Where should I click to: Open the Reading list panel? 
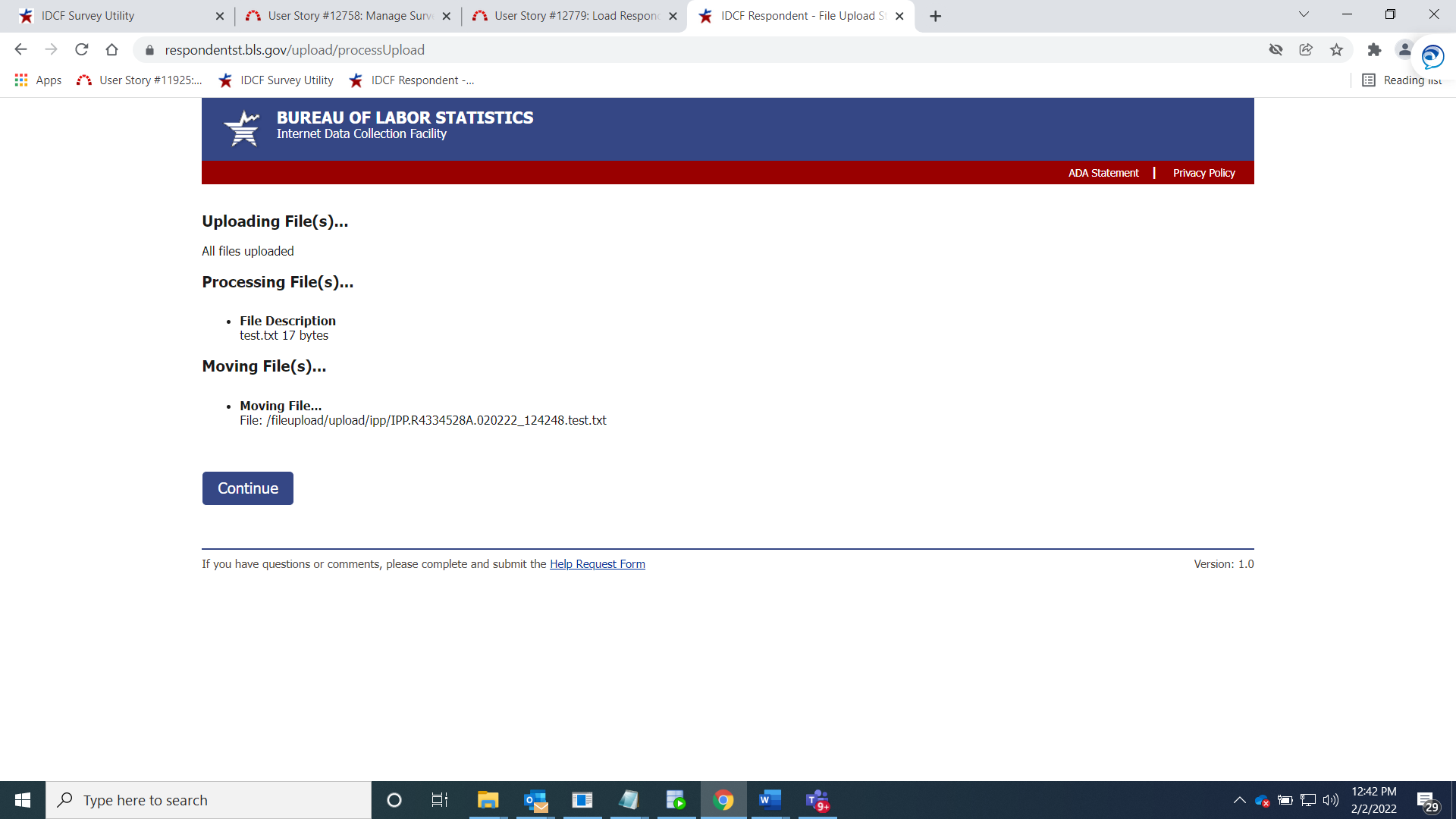[1402, 80]
